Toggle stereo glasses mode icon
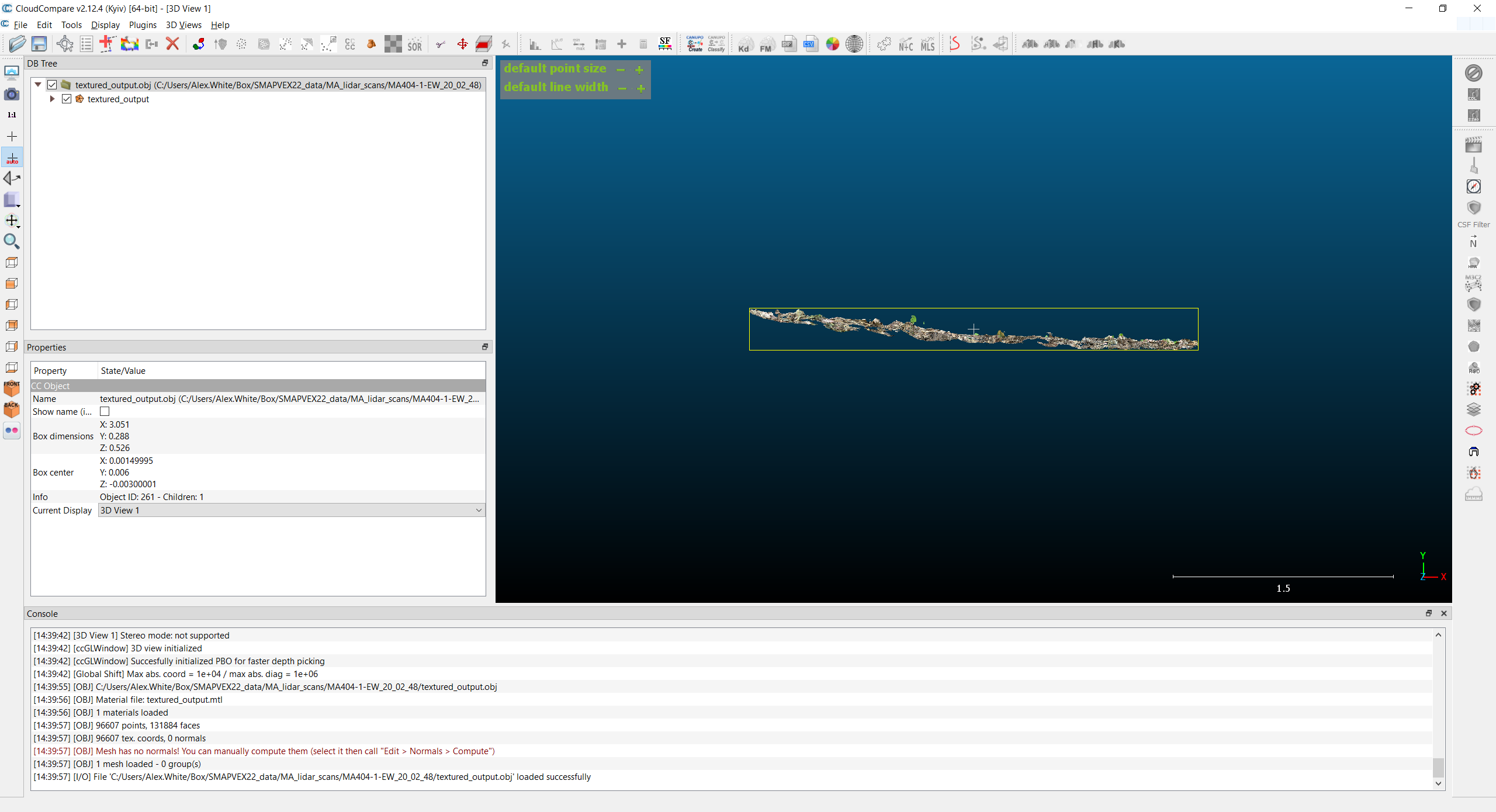This screenshot has width=1496, height=812. (12, 431)
